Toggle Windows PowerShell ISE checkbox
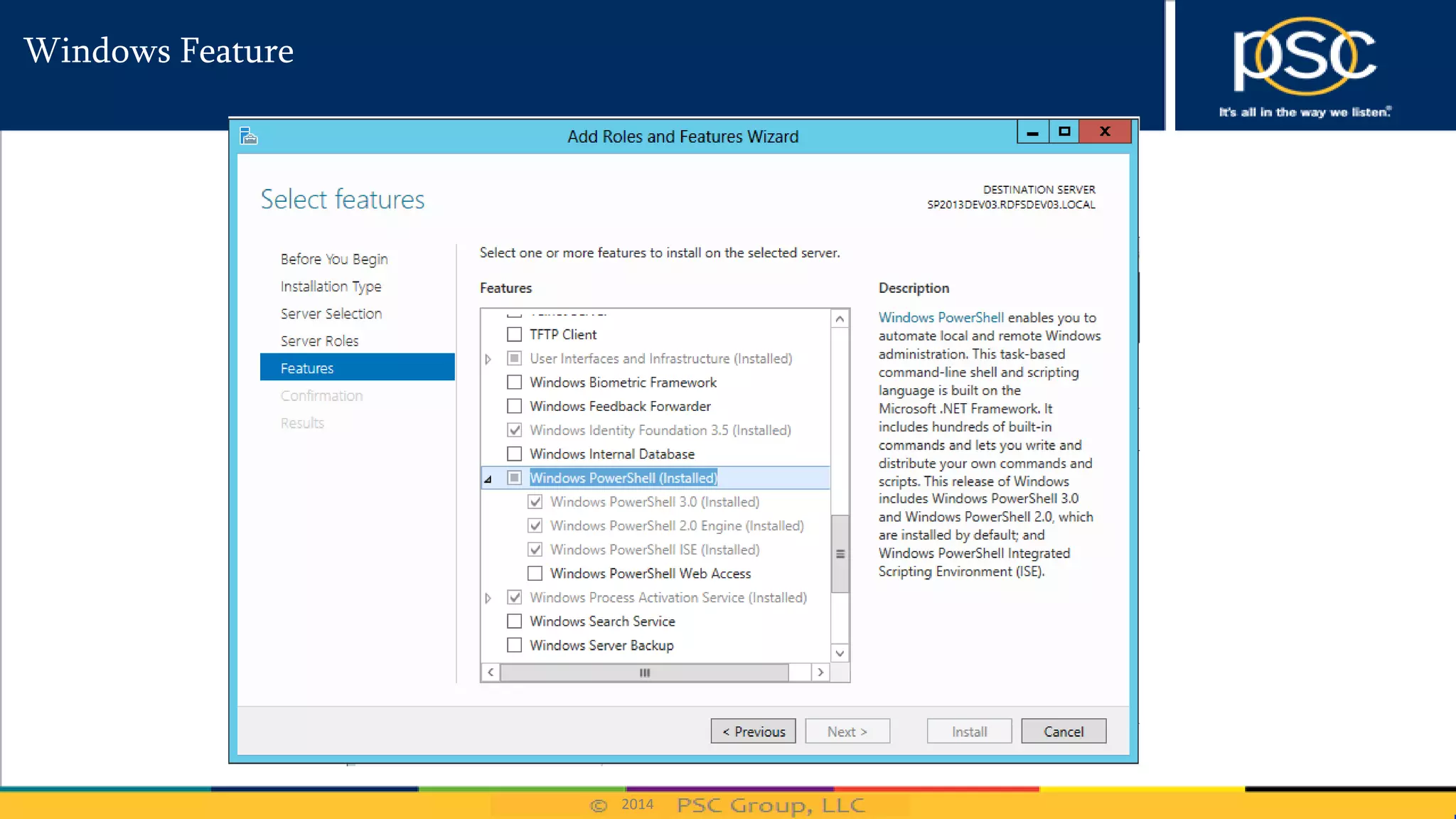1456x819 pixels. click(x=535, y=550)
